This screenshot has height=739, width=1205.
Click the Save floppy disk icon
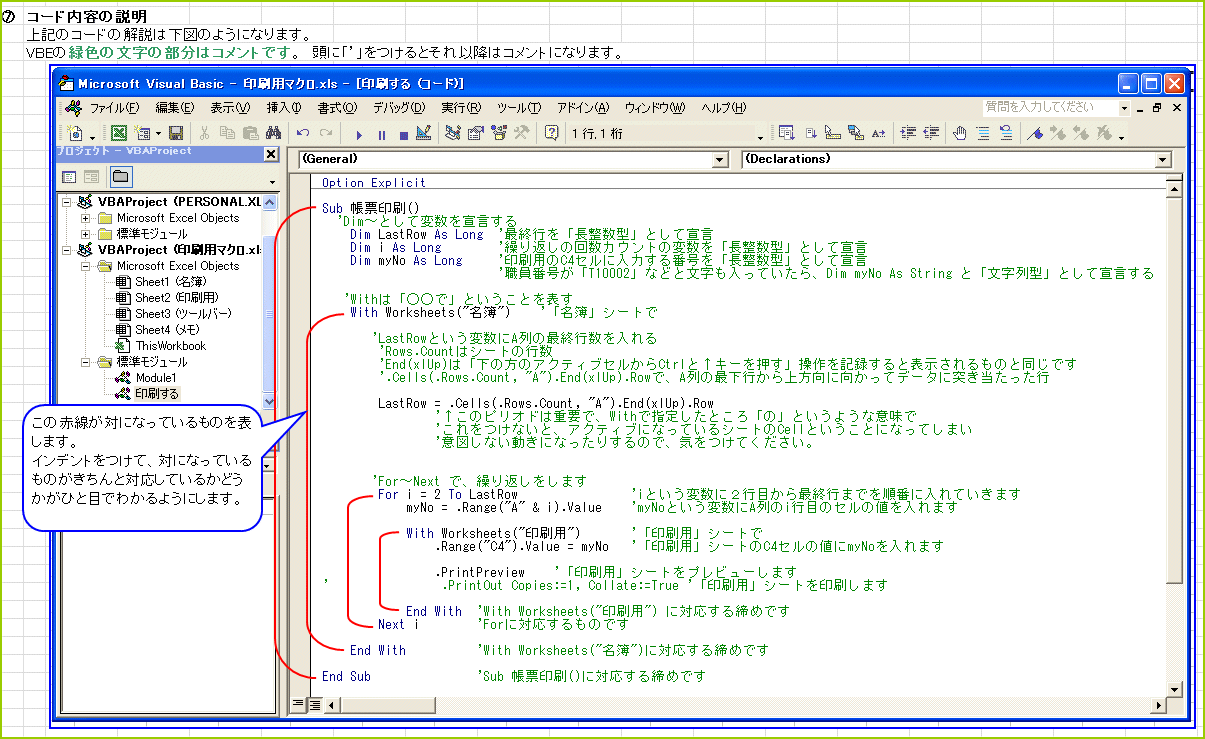point(176,133)
